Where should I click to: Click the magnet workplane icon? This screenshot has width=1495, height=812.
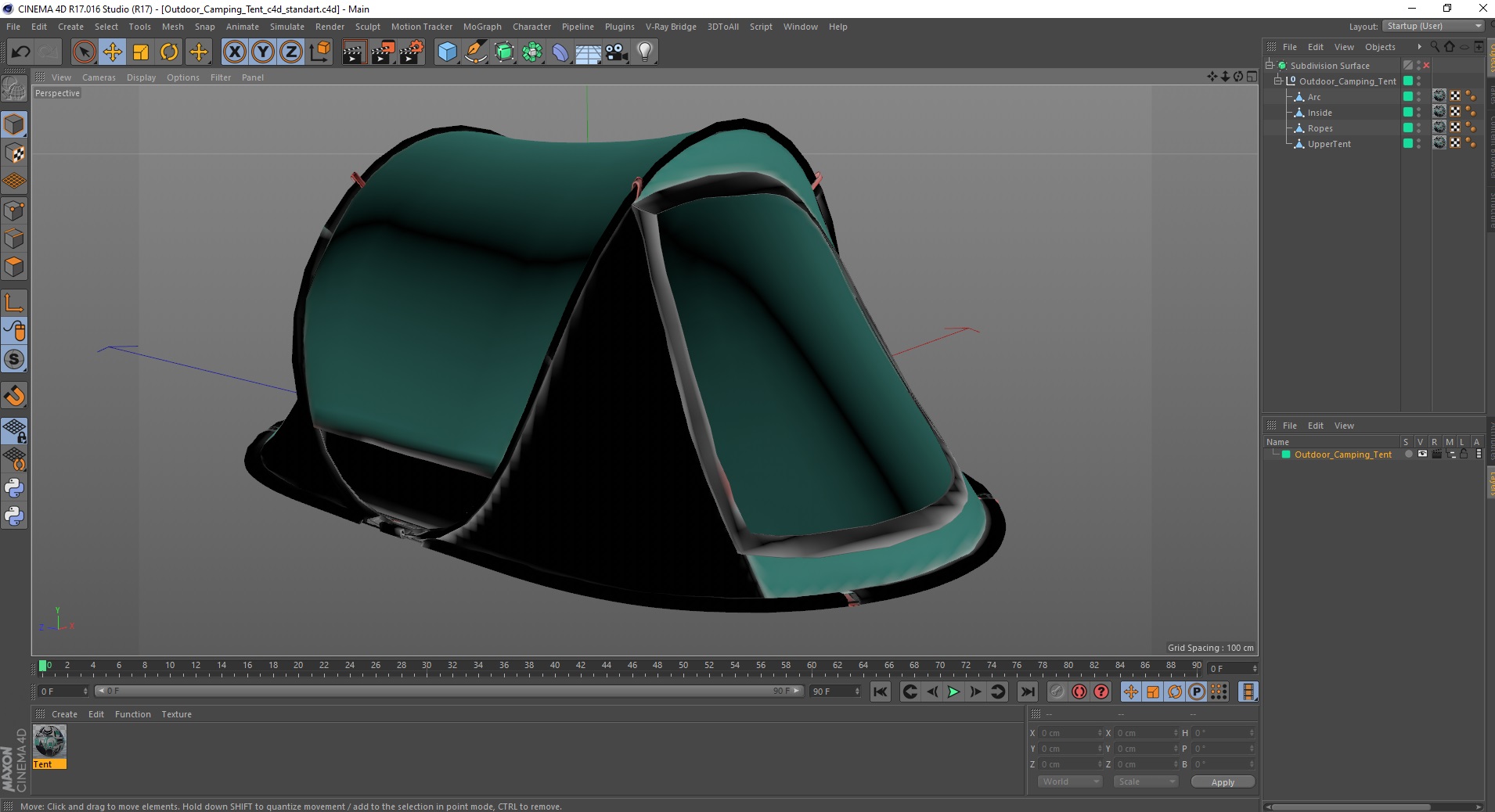tap(14, 396)
